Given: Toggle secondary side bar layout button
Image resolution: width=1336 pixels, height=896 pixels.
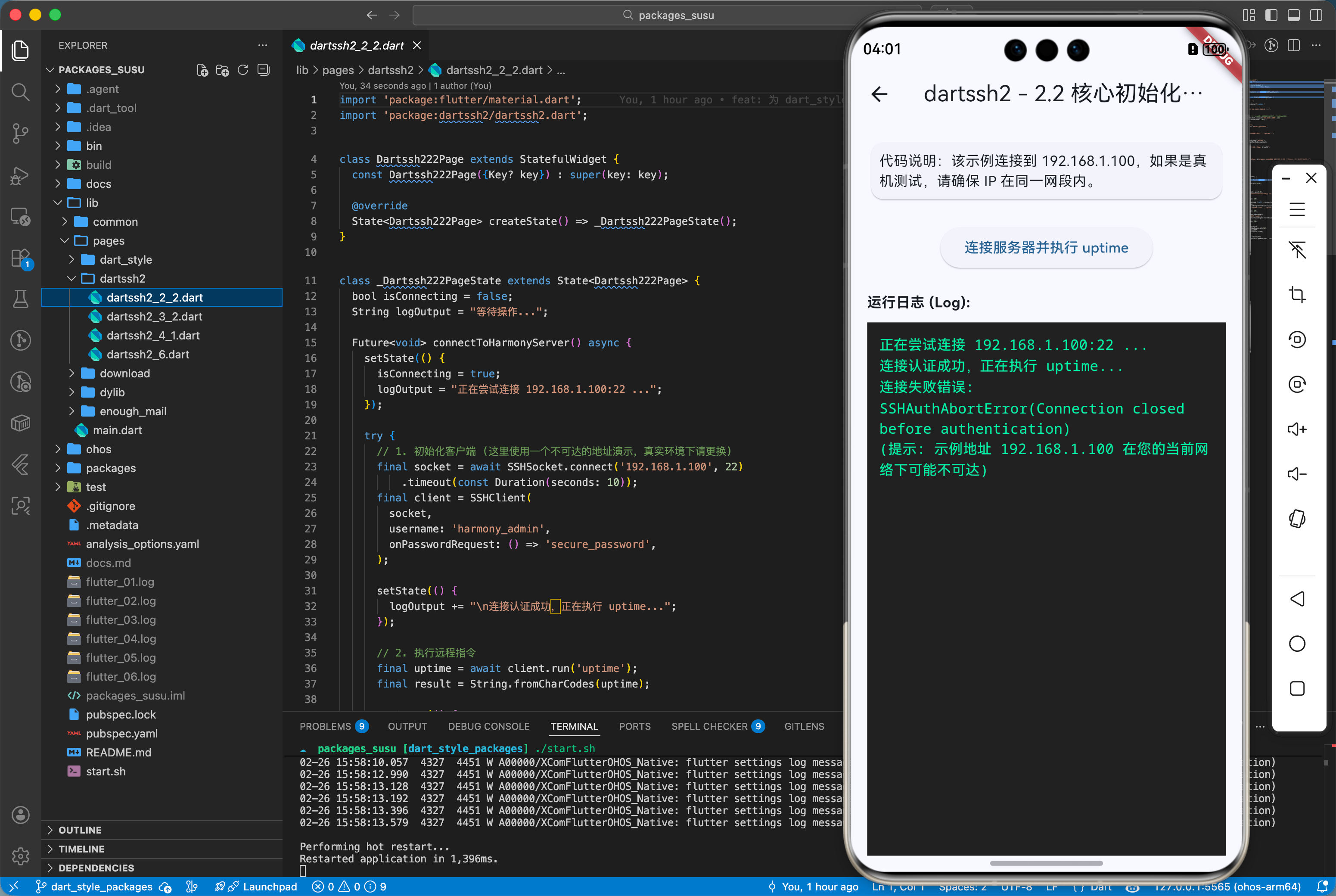Looking at the screenshot, I should click(1316, 15).
